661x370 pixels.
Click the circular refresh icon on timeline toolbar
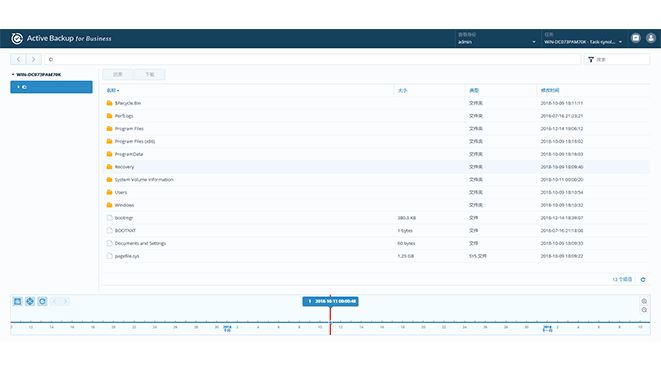coord(42,301)
